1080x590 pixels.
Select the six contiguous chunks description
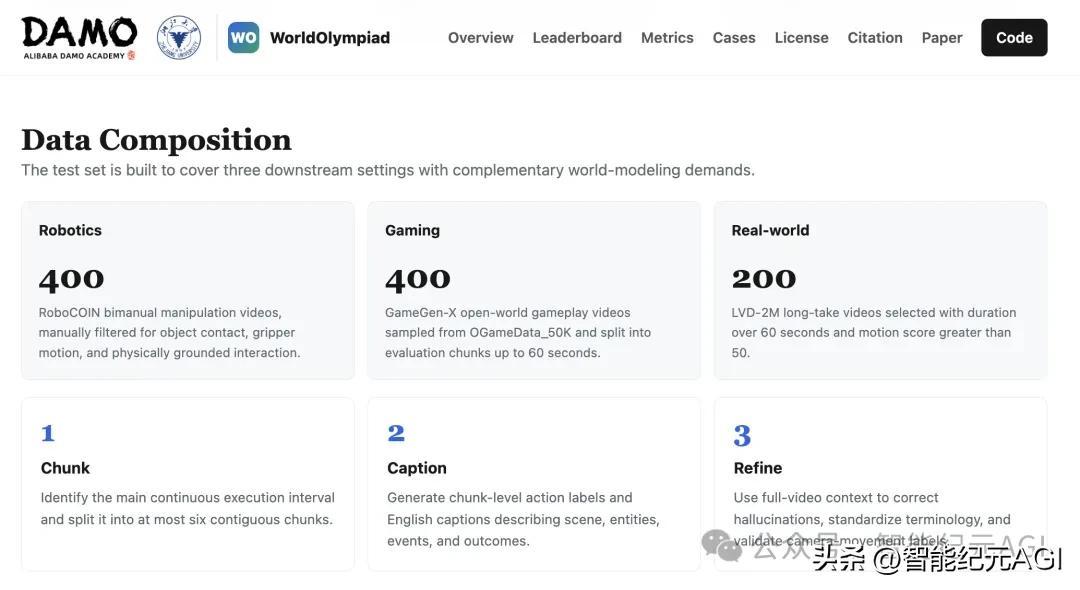[x=187, y=509]
